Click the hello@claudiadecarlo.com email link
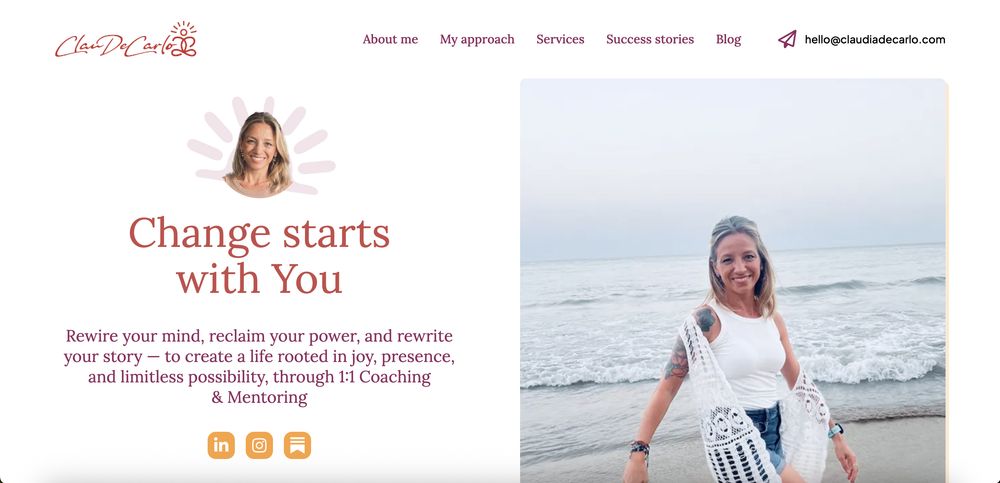Viewport: 1000px width, 483px height. point(875,40)
